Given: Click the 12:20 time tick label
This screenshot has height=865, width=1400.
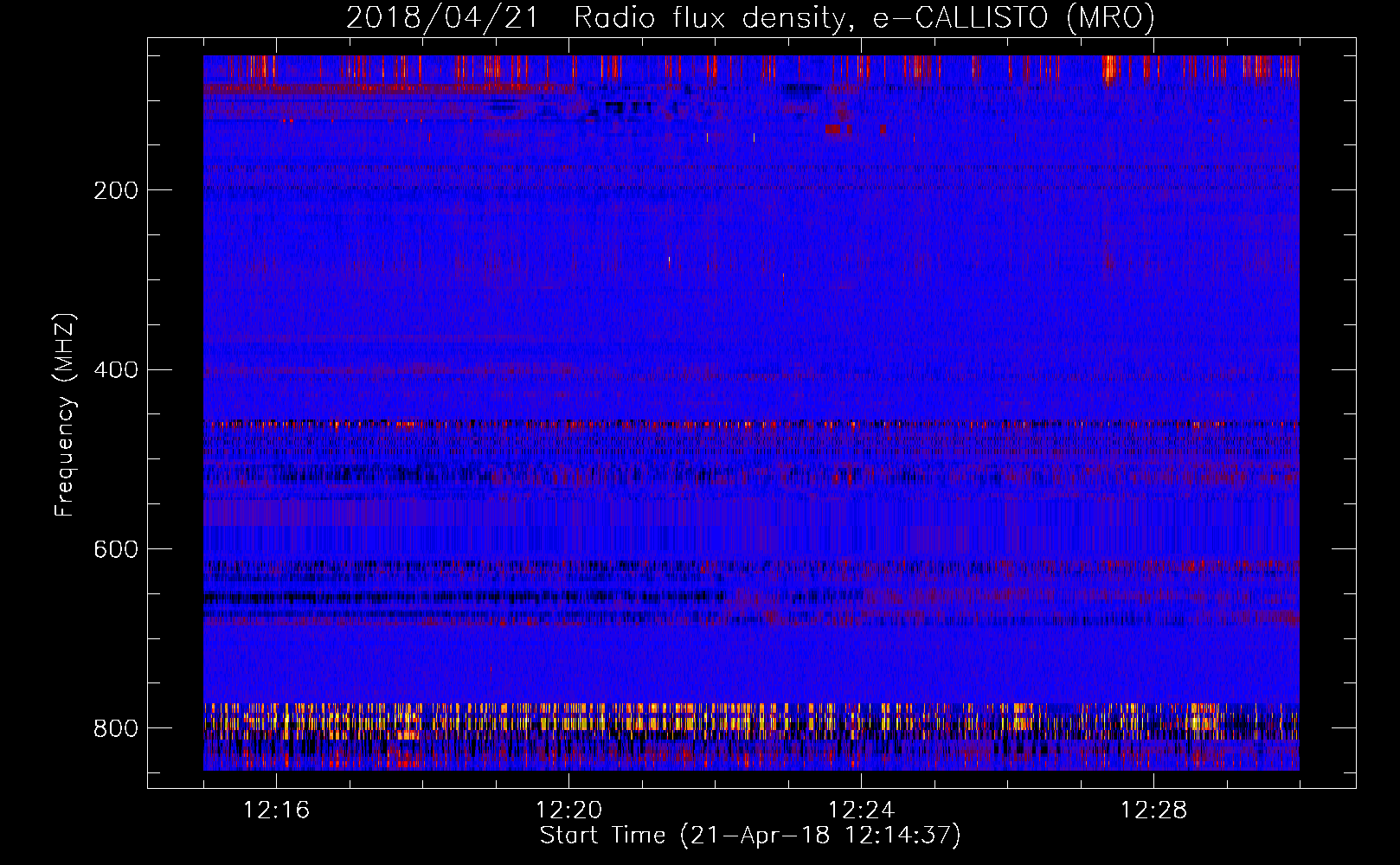Looking at the screenshot, I should click(568, 811).
